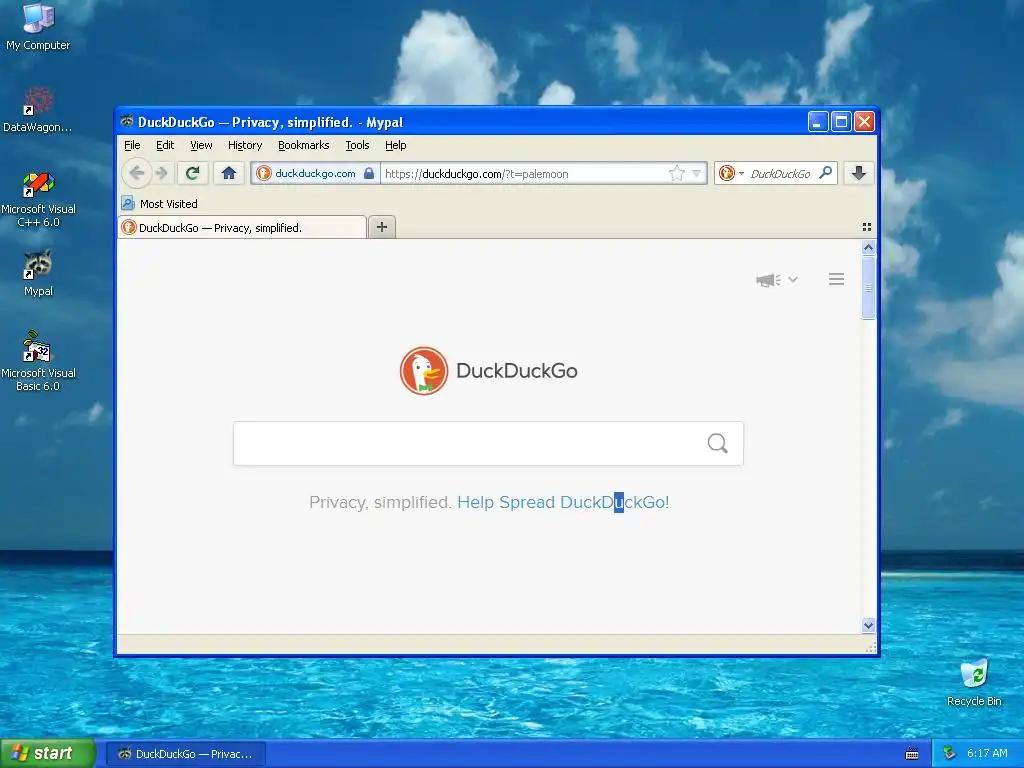
Task: Open the Help menu
Action: coord(396,145)
